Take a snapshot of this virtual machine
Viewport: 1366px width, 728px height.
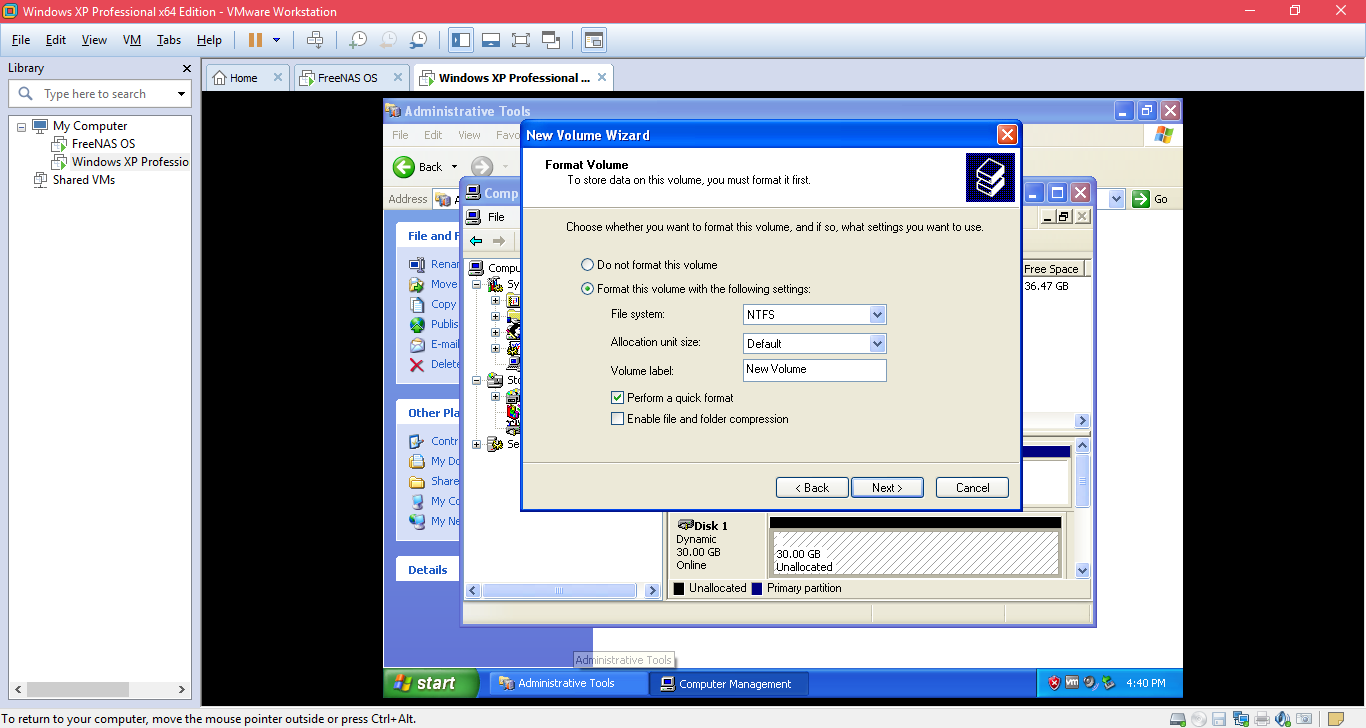(x=357, y=40)
